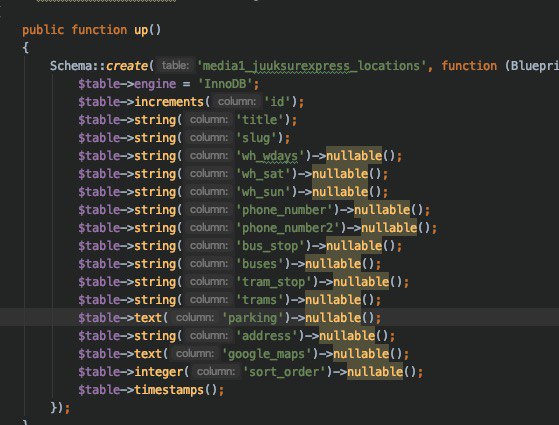This screenshot has height=425, width=559.
Task: Click the 'wh_wdays' column string
Action: pos(270,156)
